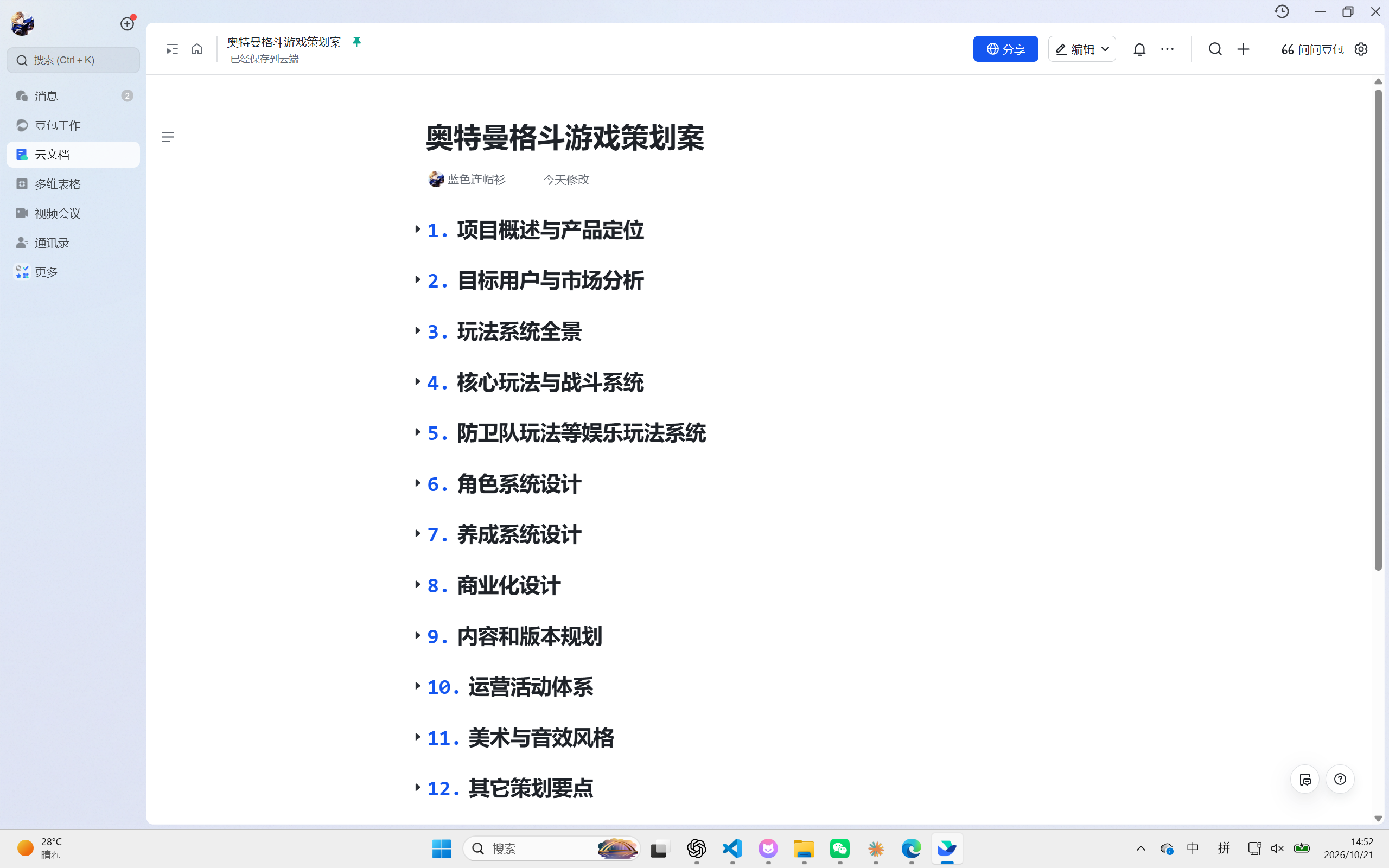Expand section 1 项目概述与产品定位
This screenshot has height=868, width=1389.
tap(418, 229)
